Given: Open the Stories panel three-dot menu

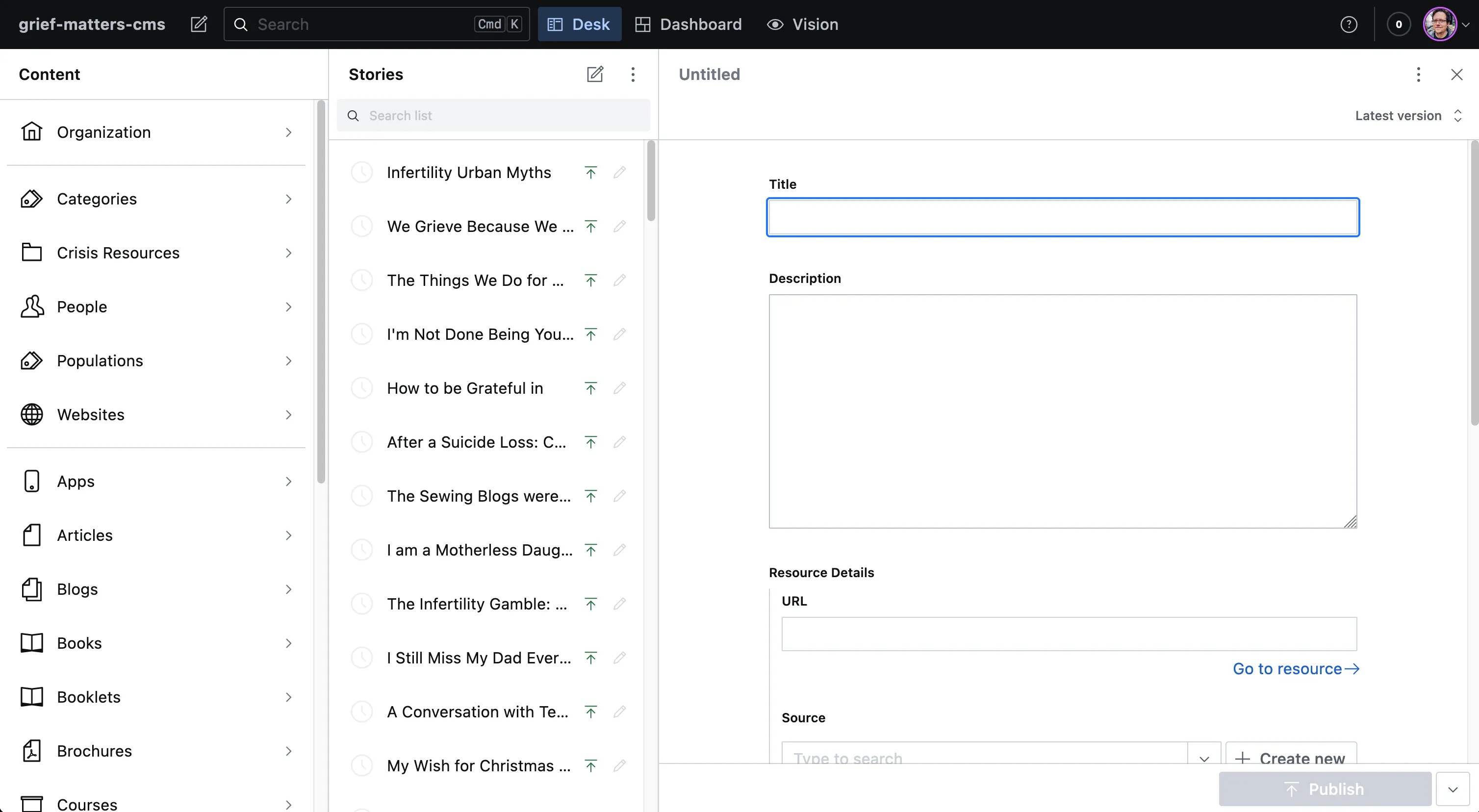Looking at the screenshot, I should tap(632, 74).
